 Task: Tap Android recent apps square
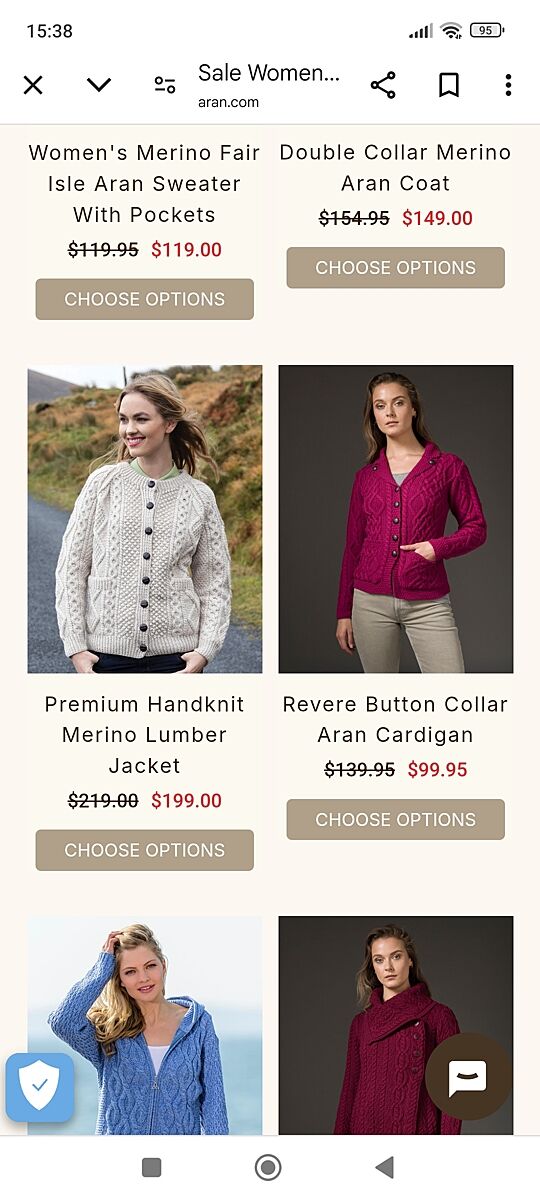tap(152, 1167)
